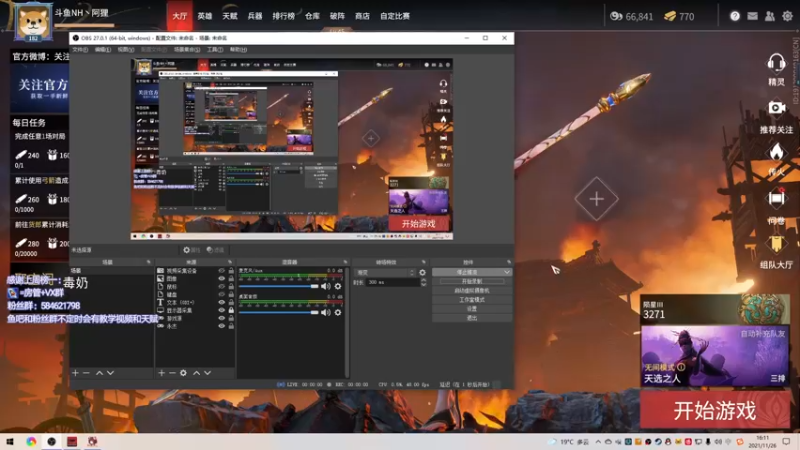Increase the transition duration stepper
Screen dimensions: 800x450
pos(423,280)
